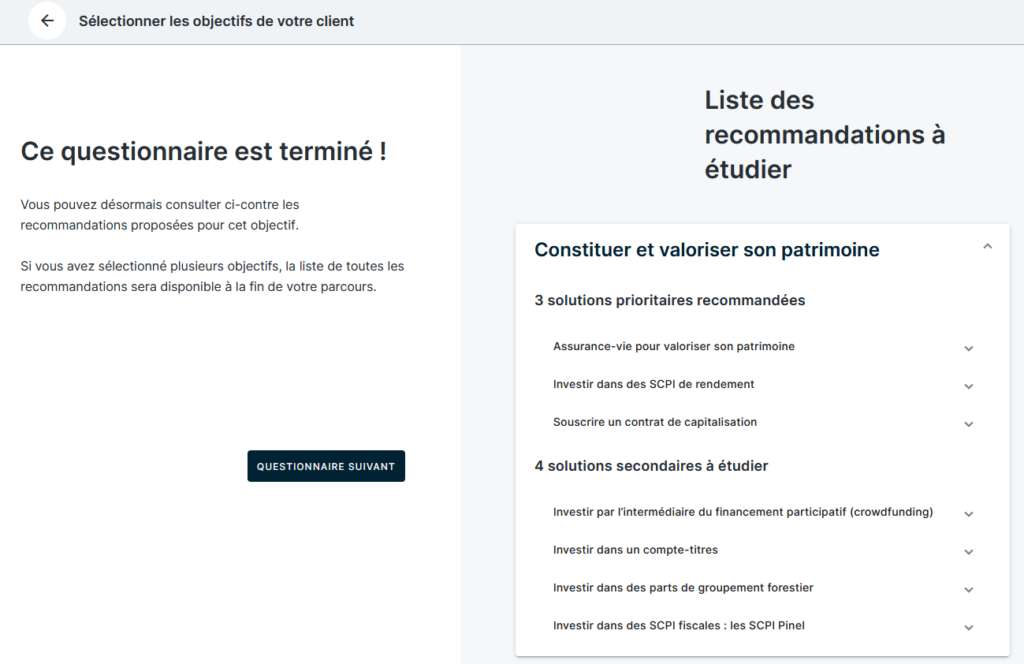The width and height of the screenshot is (1024, 664).
Task: Open Investir dans des parts de groupement forestier
Action: pyautogui.click(x=675, y=588)
